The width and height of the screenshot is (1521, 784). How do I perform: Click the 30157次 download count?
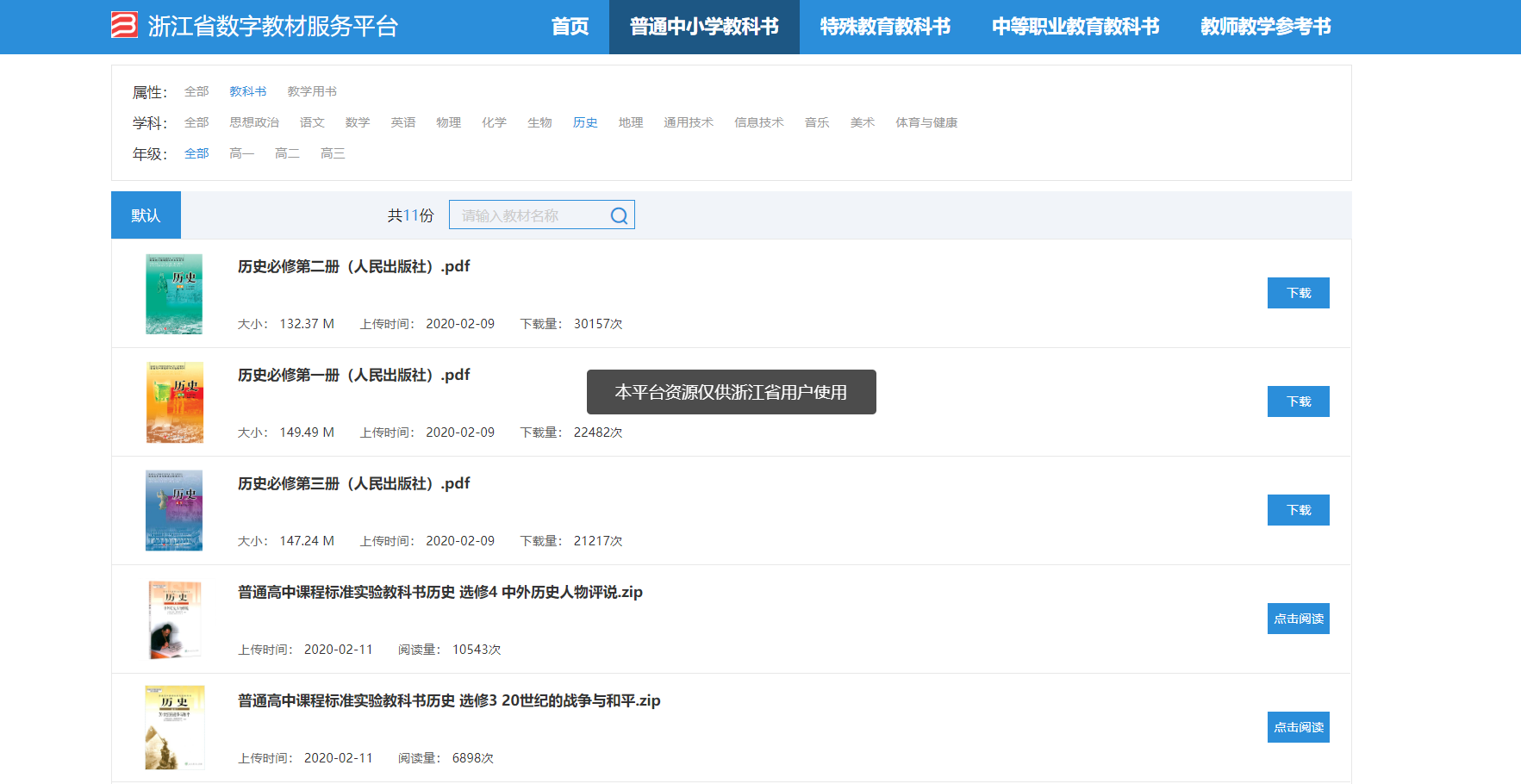tap(598, 324)
